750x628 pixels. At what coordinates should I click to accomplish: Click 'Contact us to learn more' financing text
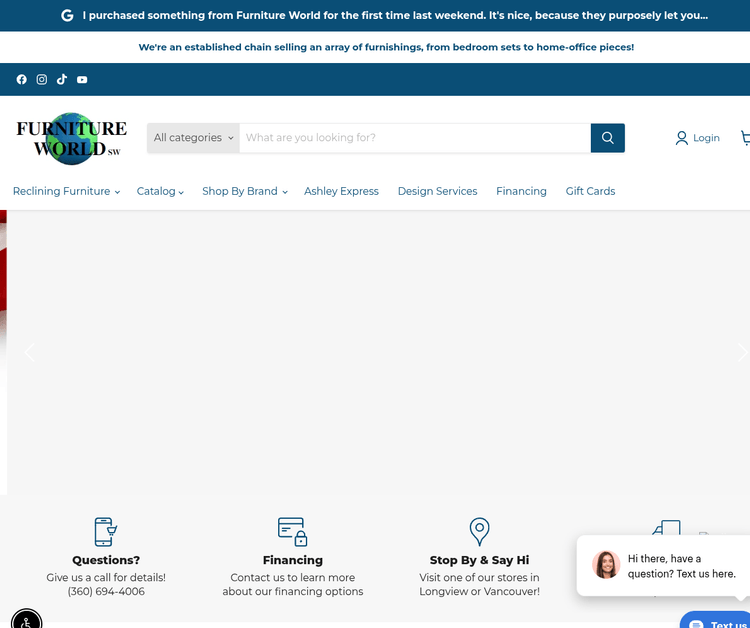[x=292, y=578]
